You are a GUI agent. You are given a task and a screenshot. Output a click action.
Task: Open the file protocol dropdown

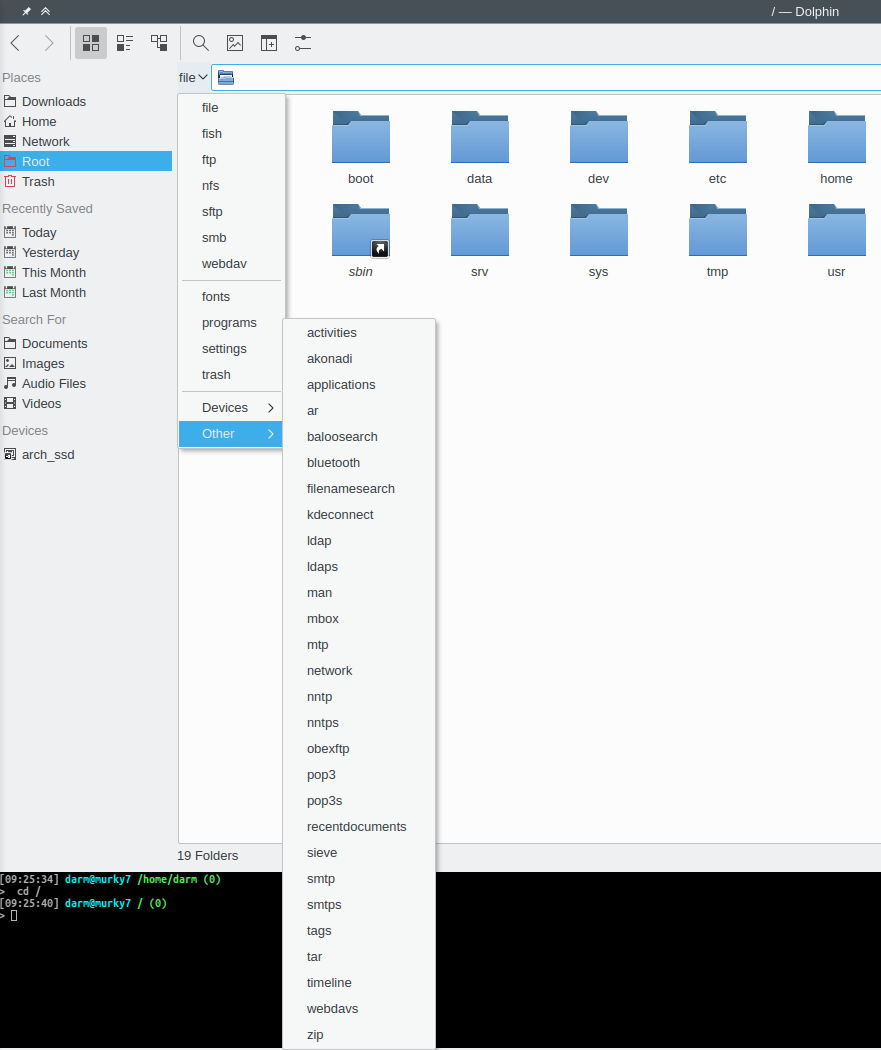pos(193,78)
